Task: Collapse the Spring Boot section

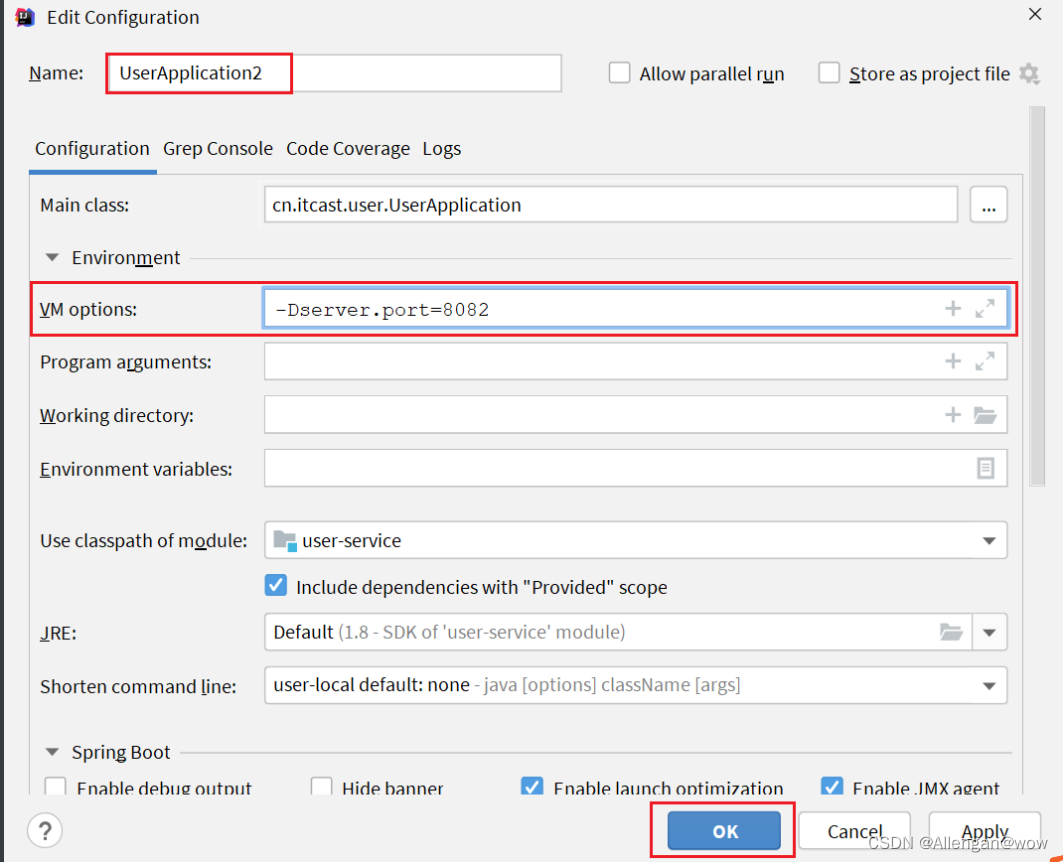Action: 52,752
